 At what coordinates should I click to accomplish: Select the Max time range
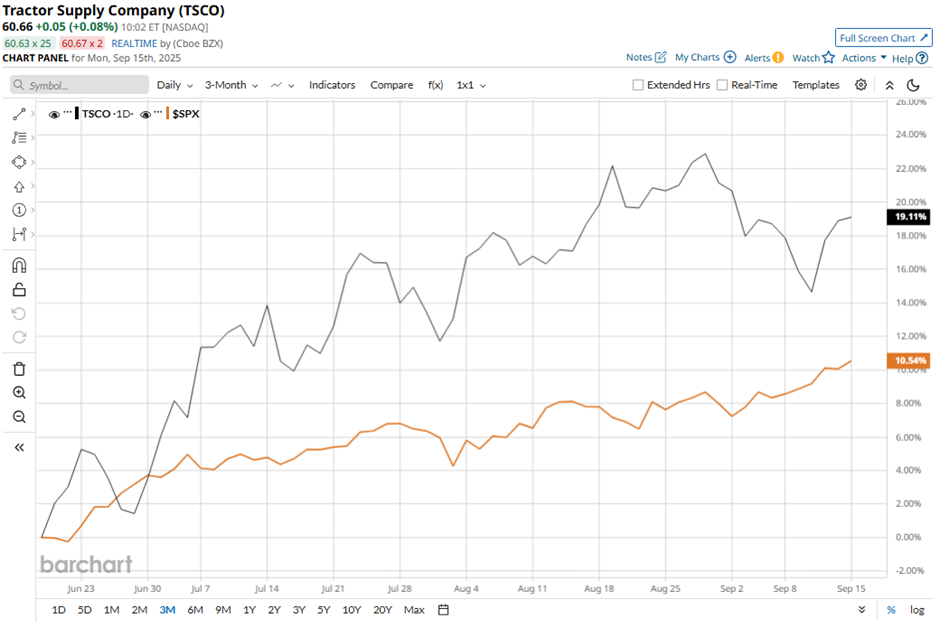click(414, 610)
